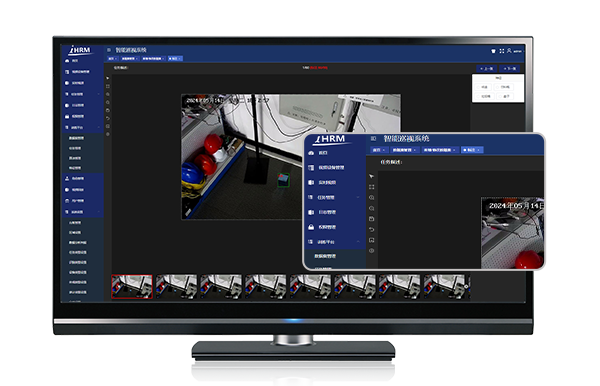Image resolution: width=600 pixels, height=386 pixels.
Task: Click the previous image button
Action: (487, 68)
